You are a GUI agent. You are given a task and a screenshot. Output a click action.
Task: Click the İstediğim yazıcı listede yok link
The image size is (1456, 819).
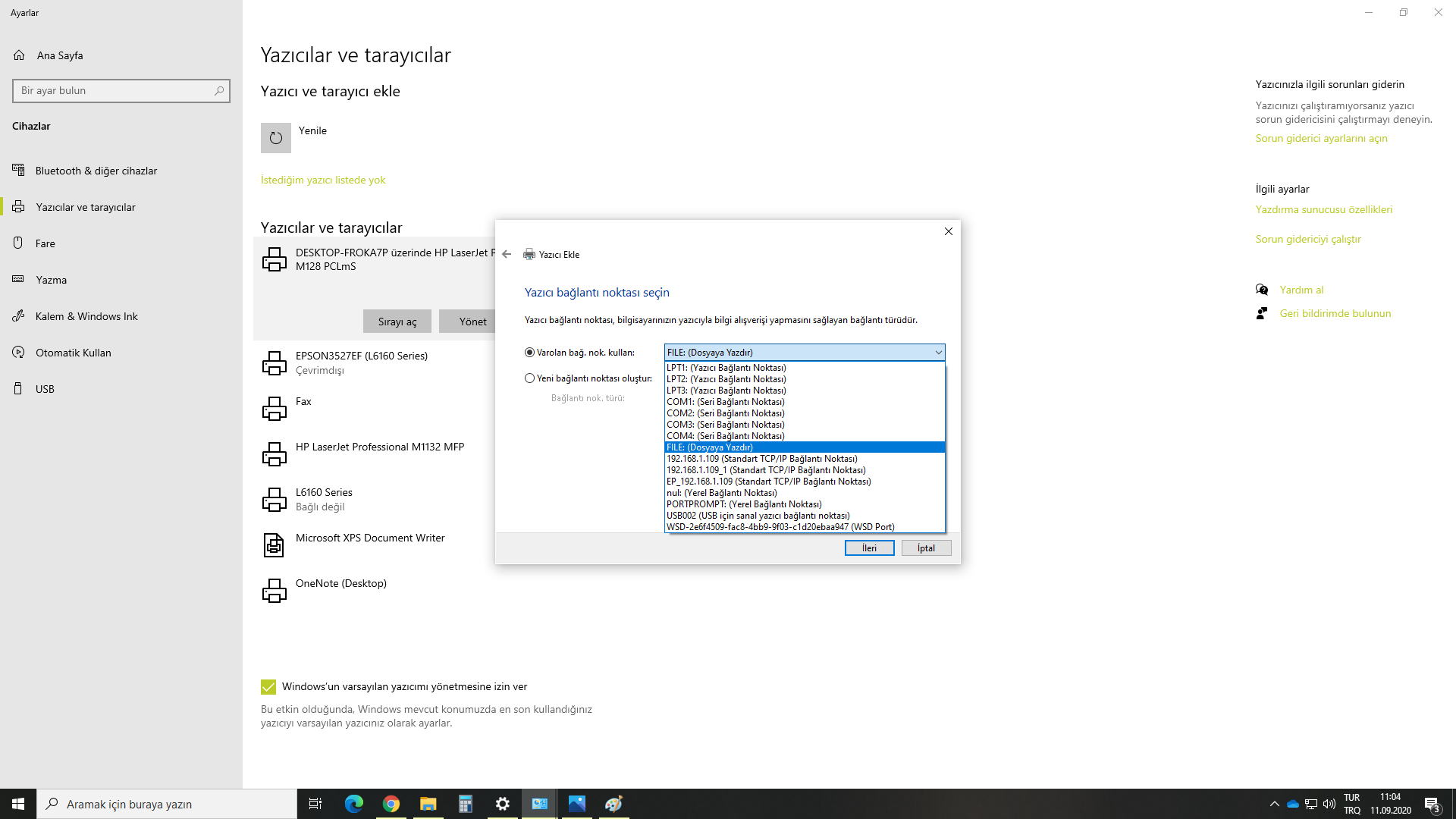pos(323,180)
